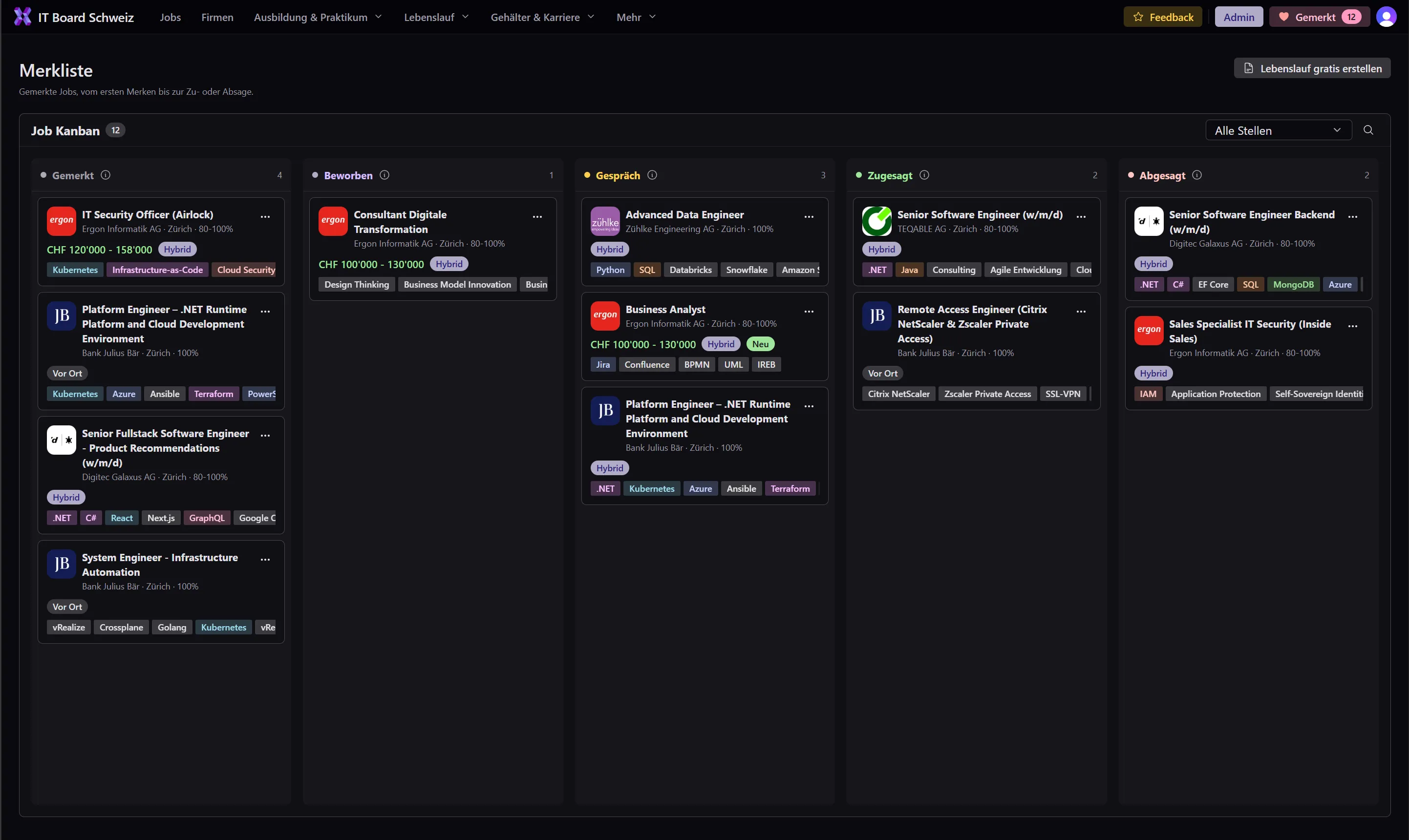Expand the Mehr navigation dropdown
1409x840 pixels.
(636, 17)
